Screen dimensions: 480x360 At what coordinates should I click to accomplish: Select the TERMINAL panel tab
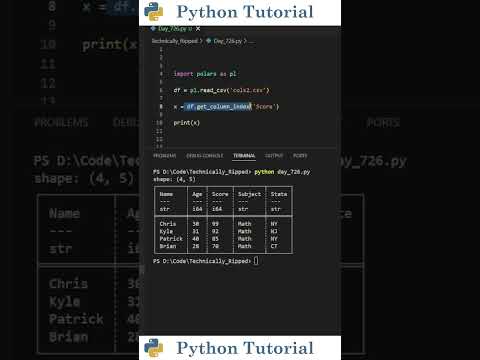click(244, 156)
